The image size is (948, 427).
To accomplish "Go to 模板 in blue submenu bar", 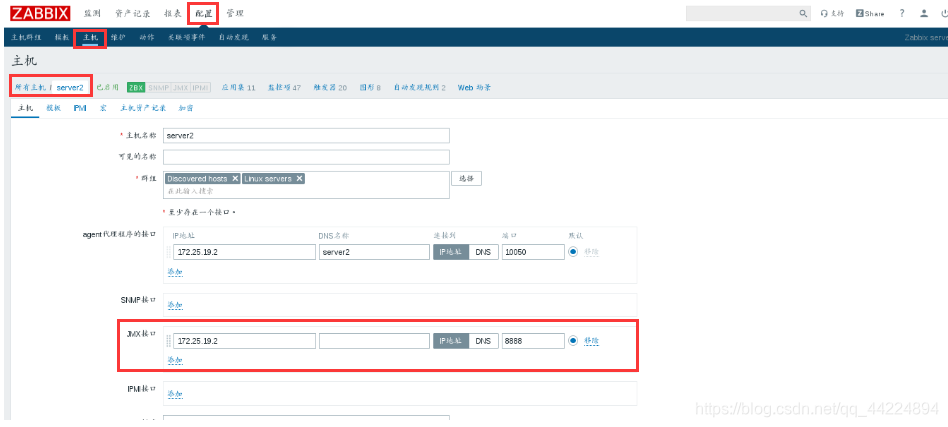I will (62, 37).
